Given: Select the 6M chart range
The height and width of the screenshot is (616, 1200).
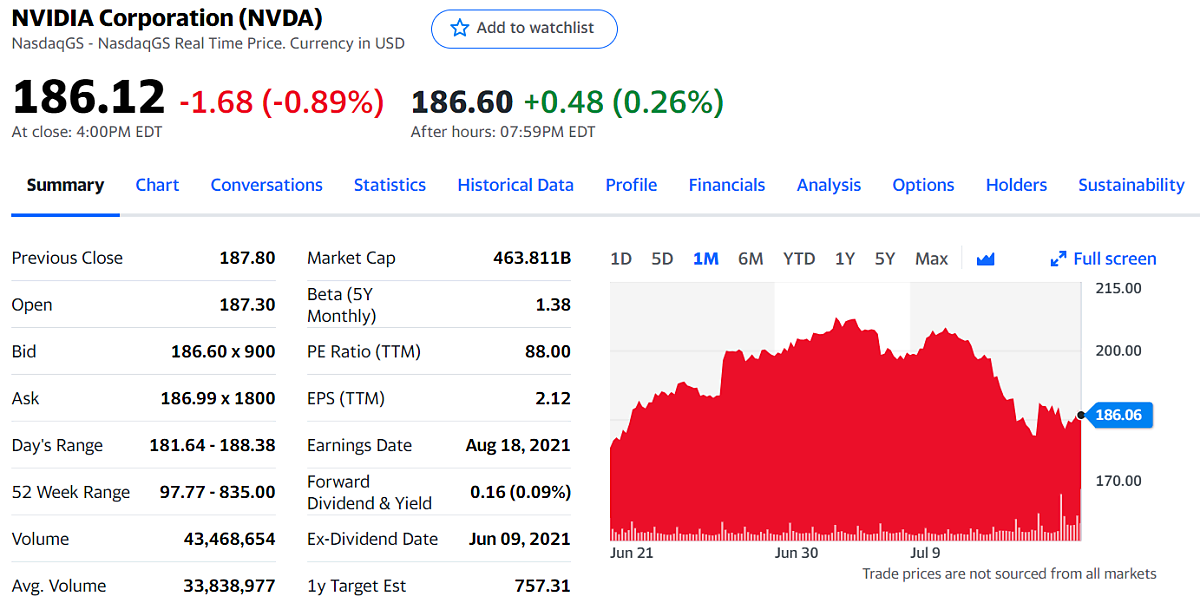Looking at the screenshot, I should pyautogui.click(x=751, y=259).
